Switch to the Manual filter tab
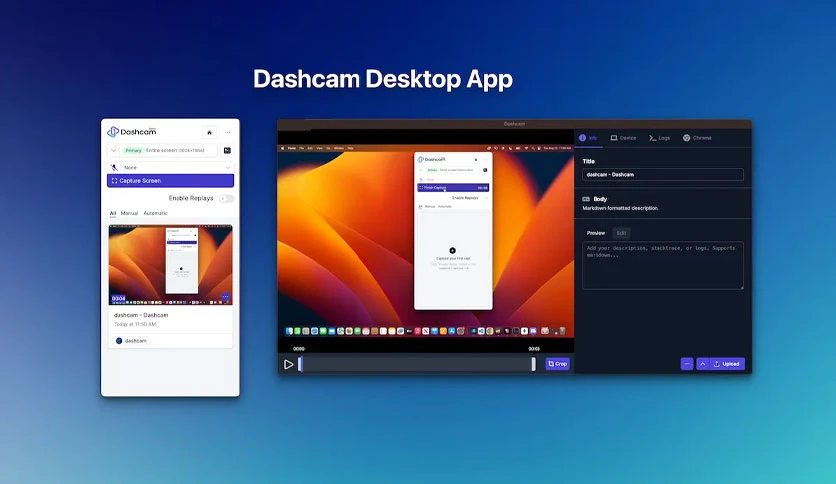Viewport: 836px width, 484px height. [129, 213]
